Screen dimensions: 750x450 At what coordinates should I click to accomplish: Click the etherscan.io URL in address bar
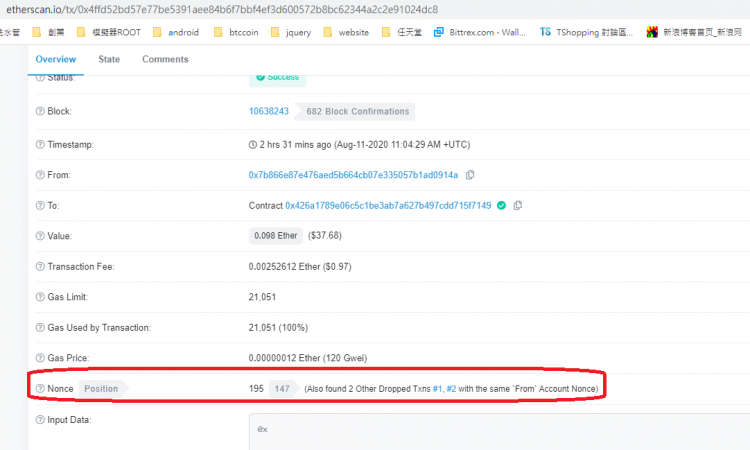click(x=222, y=10)
